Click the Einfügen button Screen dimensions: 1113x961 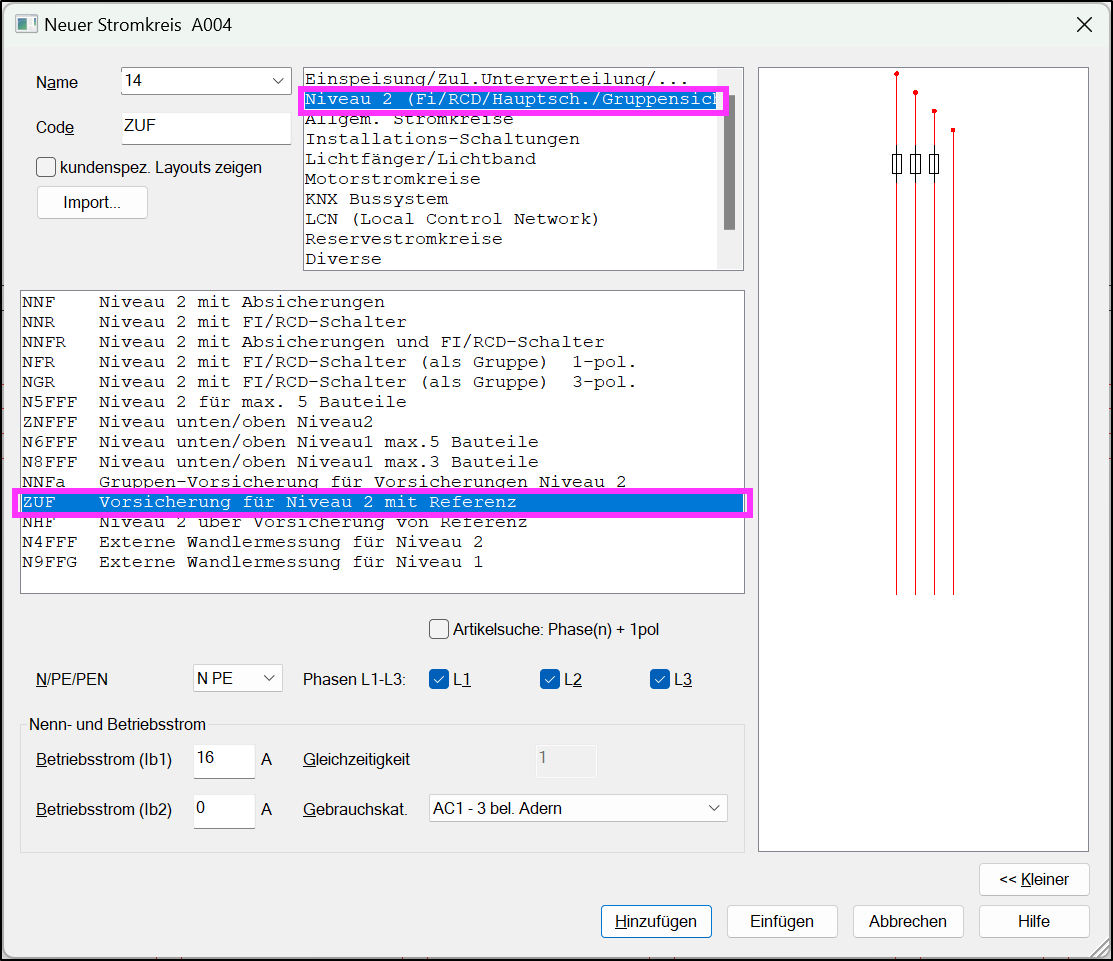[x=782, y=921]
